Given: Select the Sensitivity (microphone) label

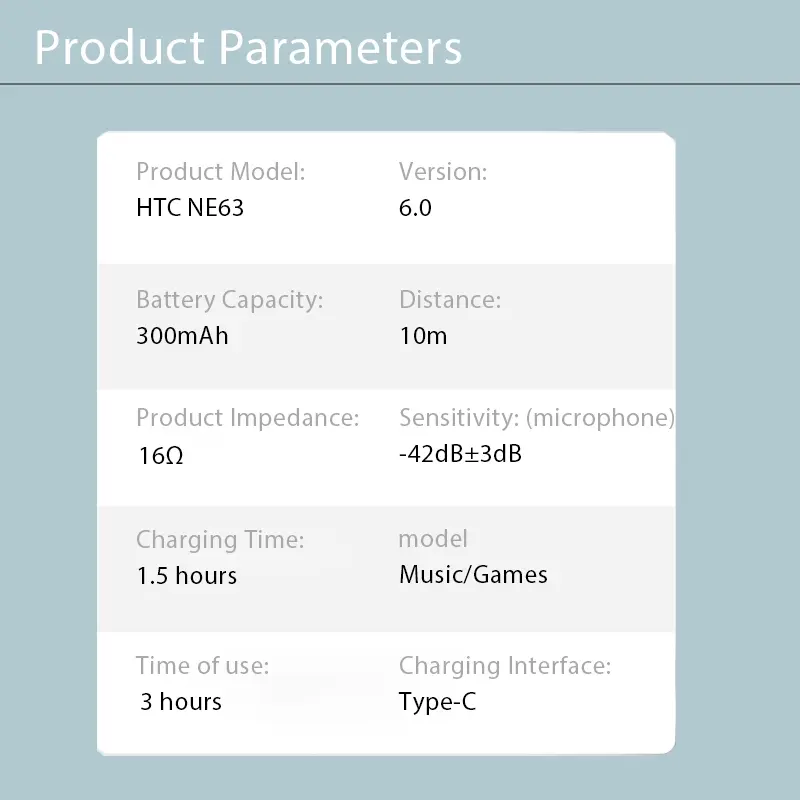Looking at the screenshot, I should (x=537, y=418).
